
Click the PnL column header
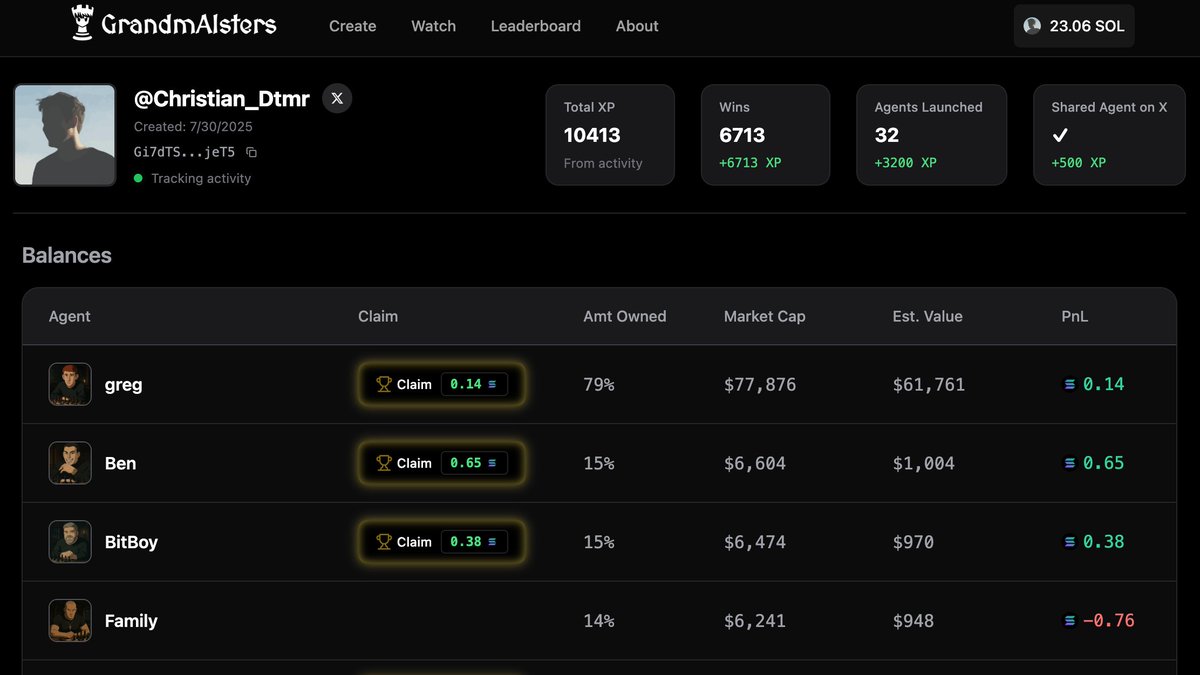pyautogui.click(x=1075, y=316)
